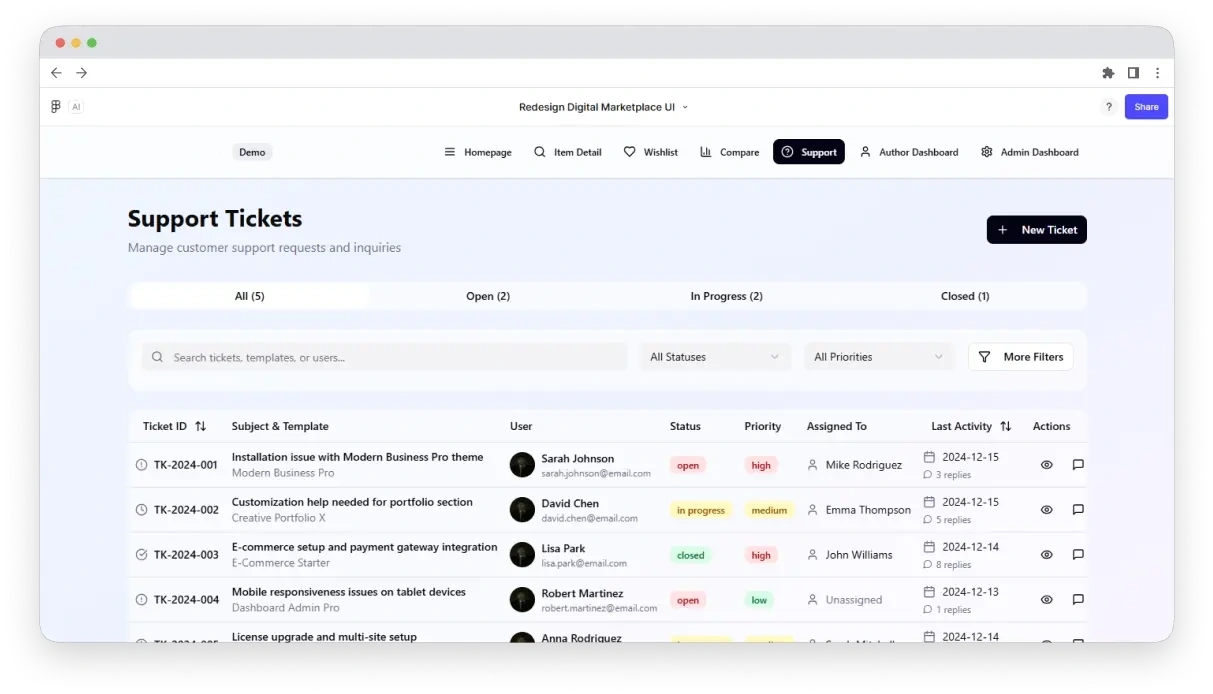Viewport: 1213px width, 694px height.
Task: Toggle sorting on the Ticket ID column
Action: click(x=200, y=426)
